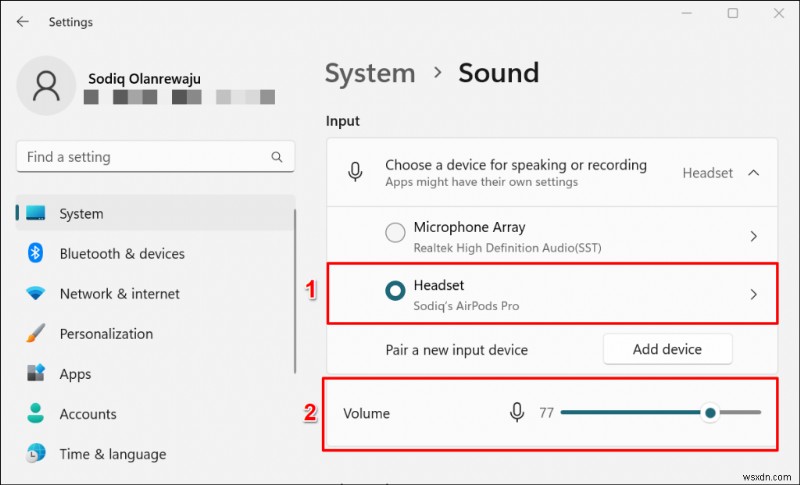Viewport: 800px width, 485px height.
Task: Click the Sodiq Olanrewaju profile avatar
Action: coord(46,85)
